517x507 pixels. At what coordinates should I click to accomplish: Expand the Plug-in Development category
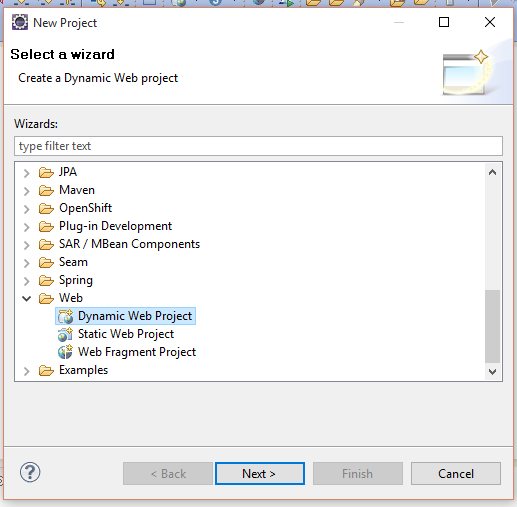[x=27, y=227]
